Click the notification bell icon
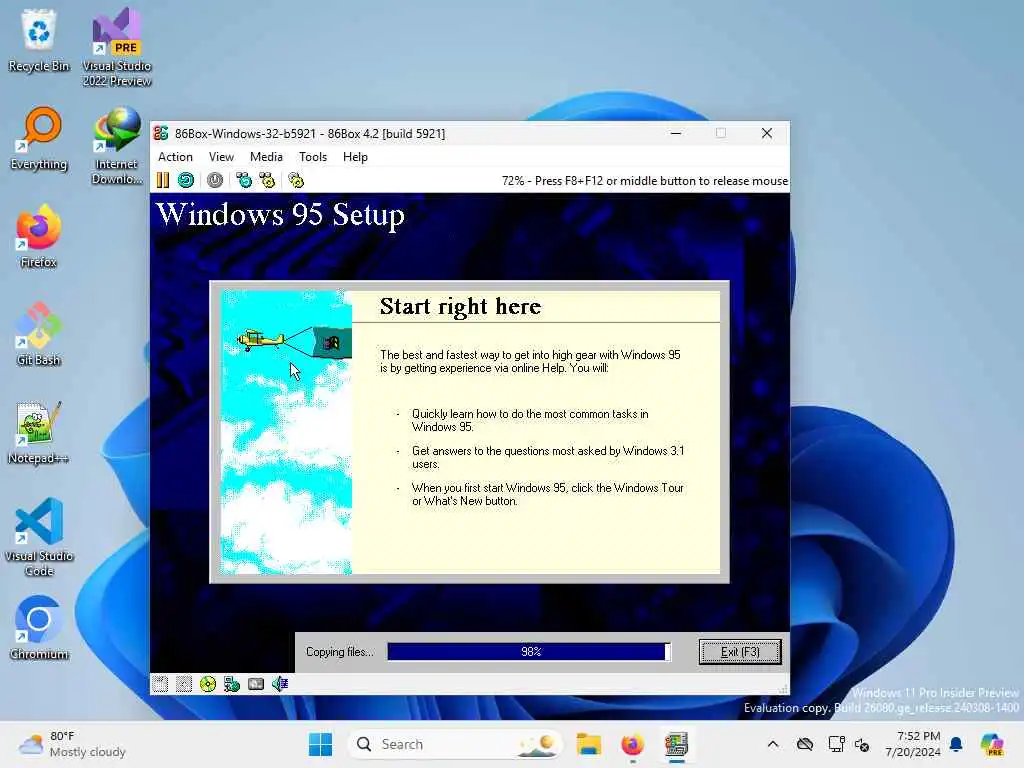 [x=956, y=744]
